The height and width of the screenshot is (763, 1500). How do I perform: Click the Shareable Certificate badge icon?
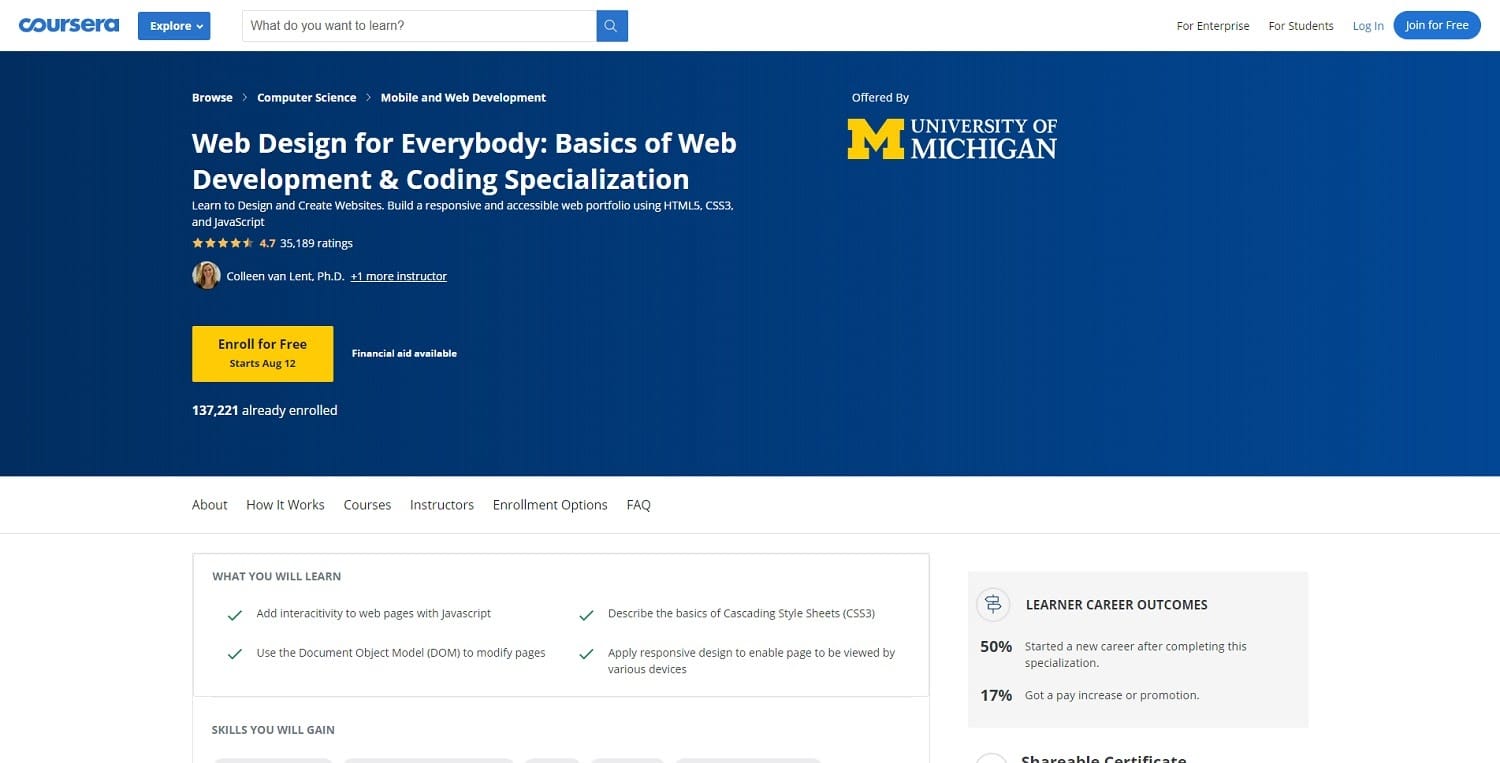(x=992, y=758)
